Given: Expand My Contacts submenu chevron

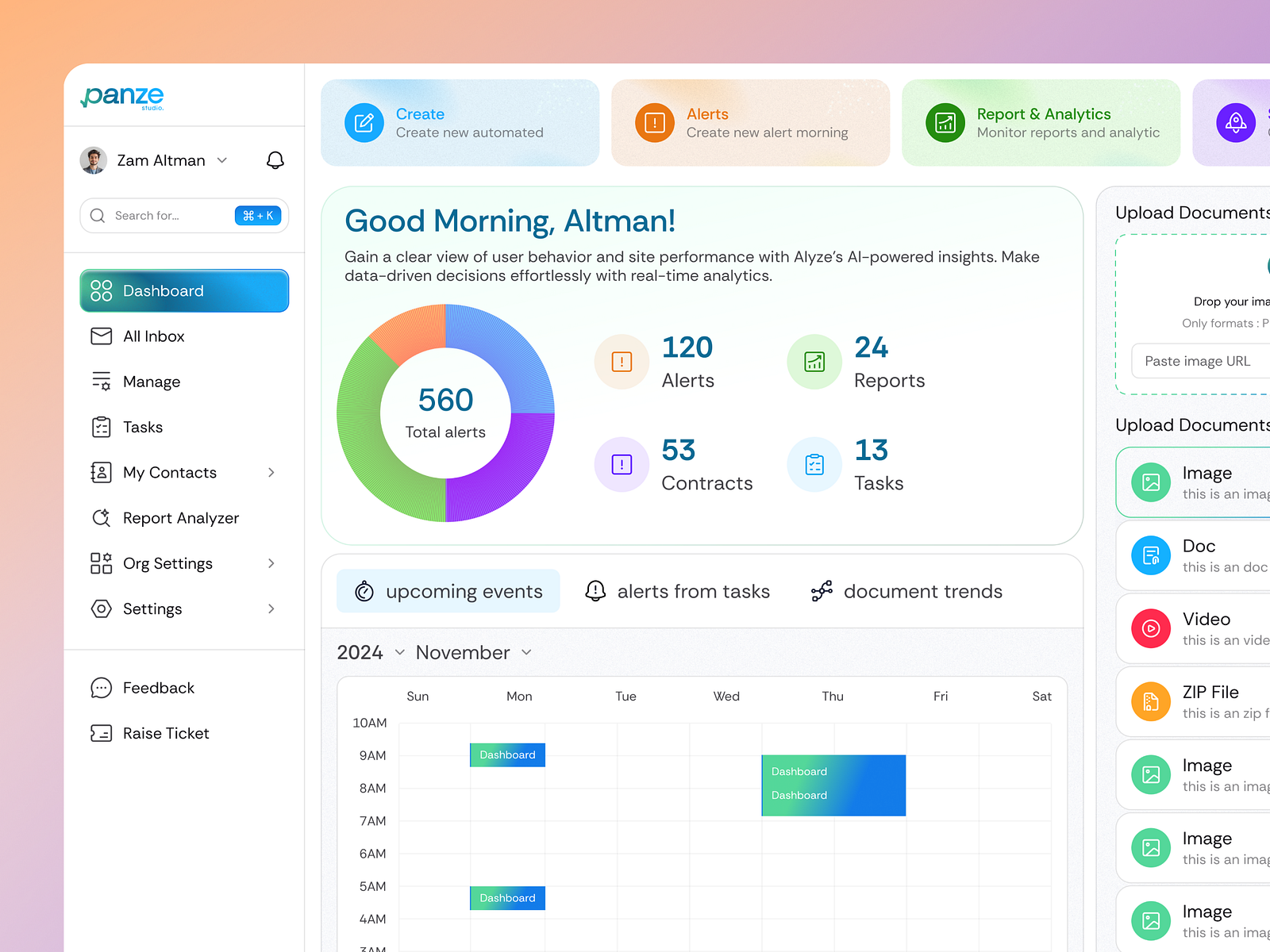Looking at the screenshot, I should click(271, 473).
